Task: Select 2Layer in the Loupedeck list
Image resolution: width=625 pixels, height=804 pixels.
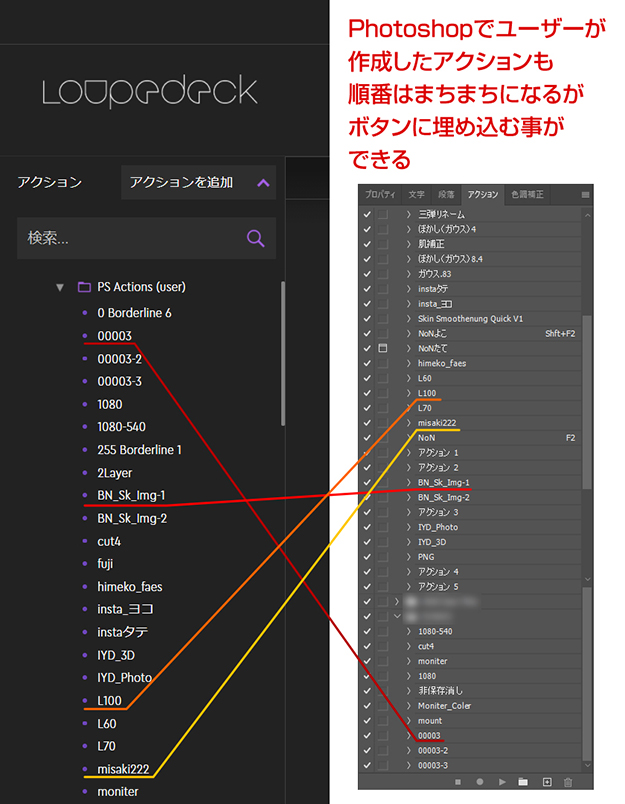Action: (x=115, y=473)
